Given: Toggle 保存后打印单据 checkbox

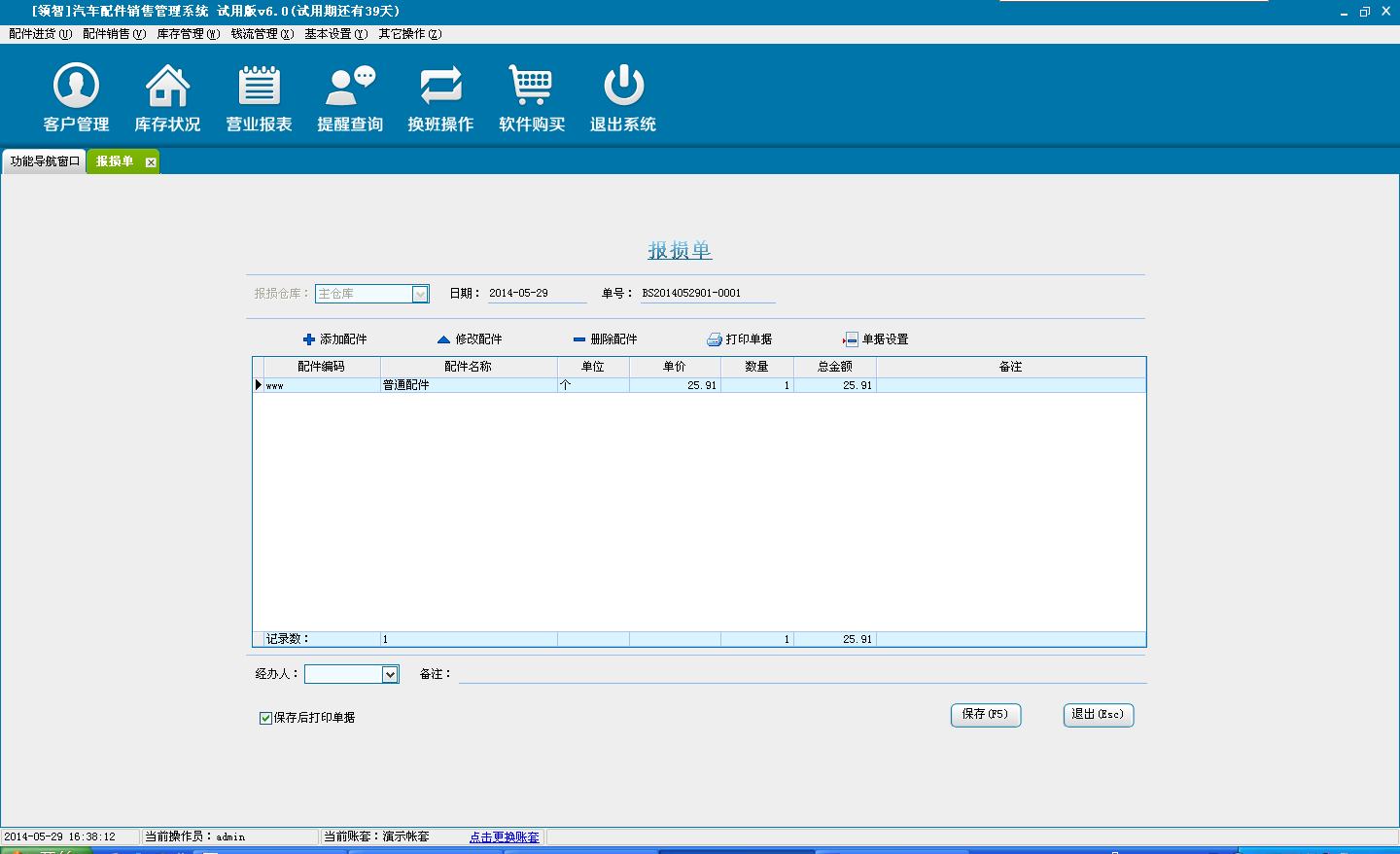Looking at the screenshot, I should (265, 718).
